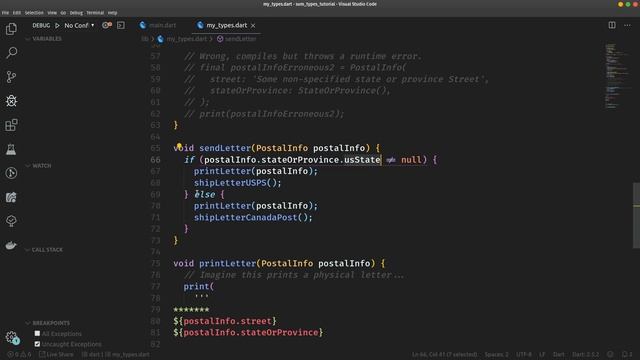Click the feedback smiley in status bar
640x360 pixels.
(610, 354)
